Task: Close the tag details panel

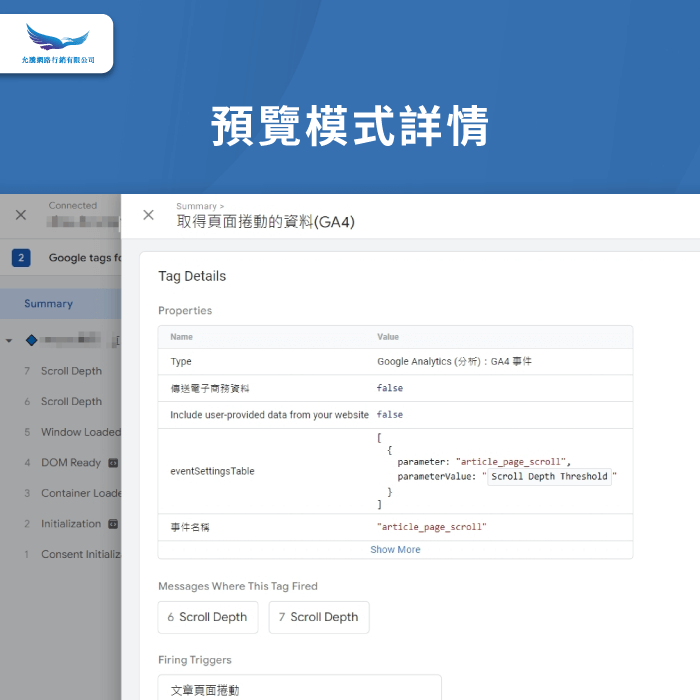Action: tap(148, 215)
